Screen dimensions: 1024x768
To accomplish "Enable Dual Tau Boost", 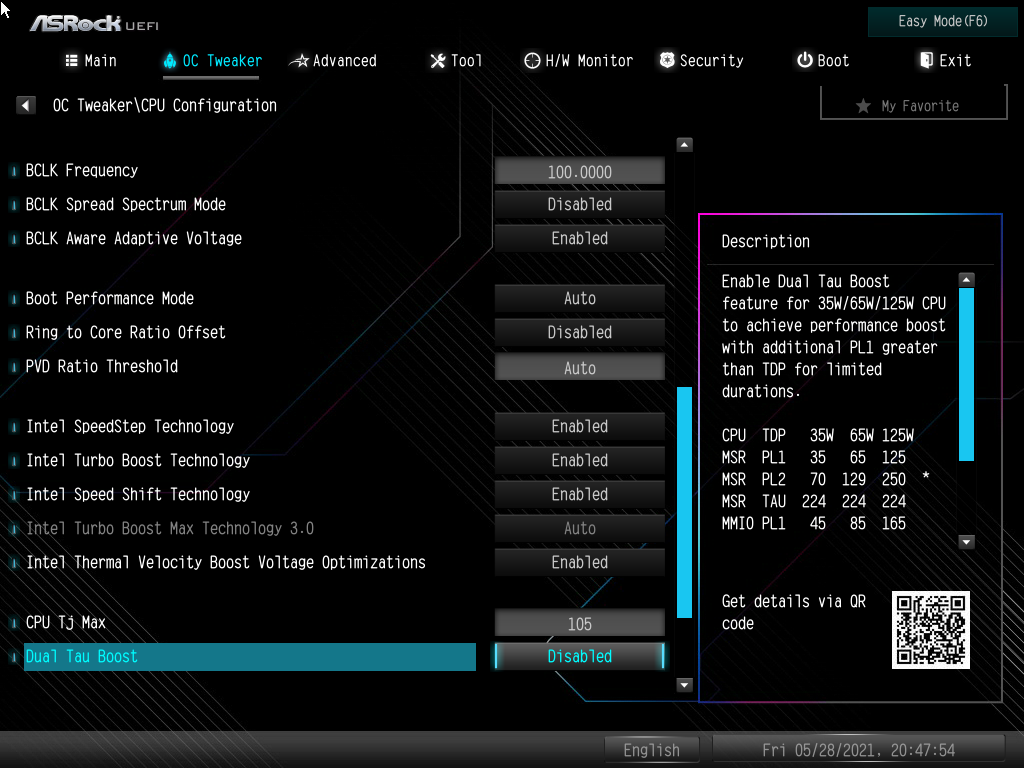I will pyautogui.click(x=579, y=656).
